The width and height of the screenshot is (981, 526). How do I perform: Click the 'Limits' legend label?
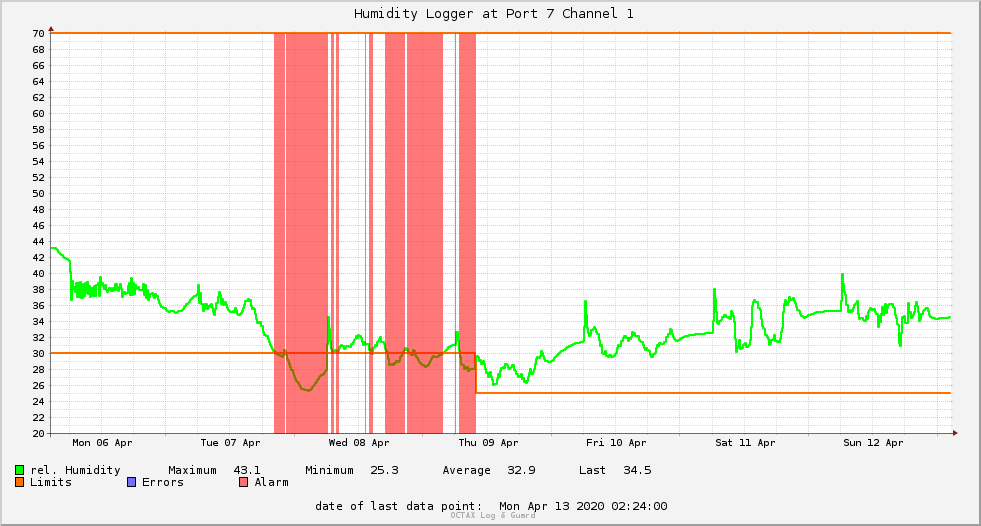pyautogui.click(x=51, y=482)
